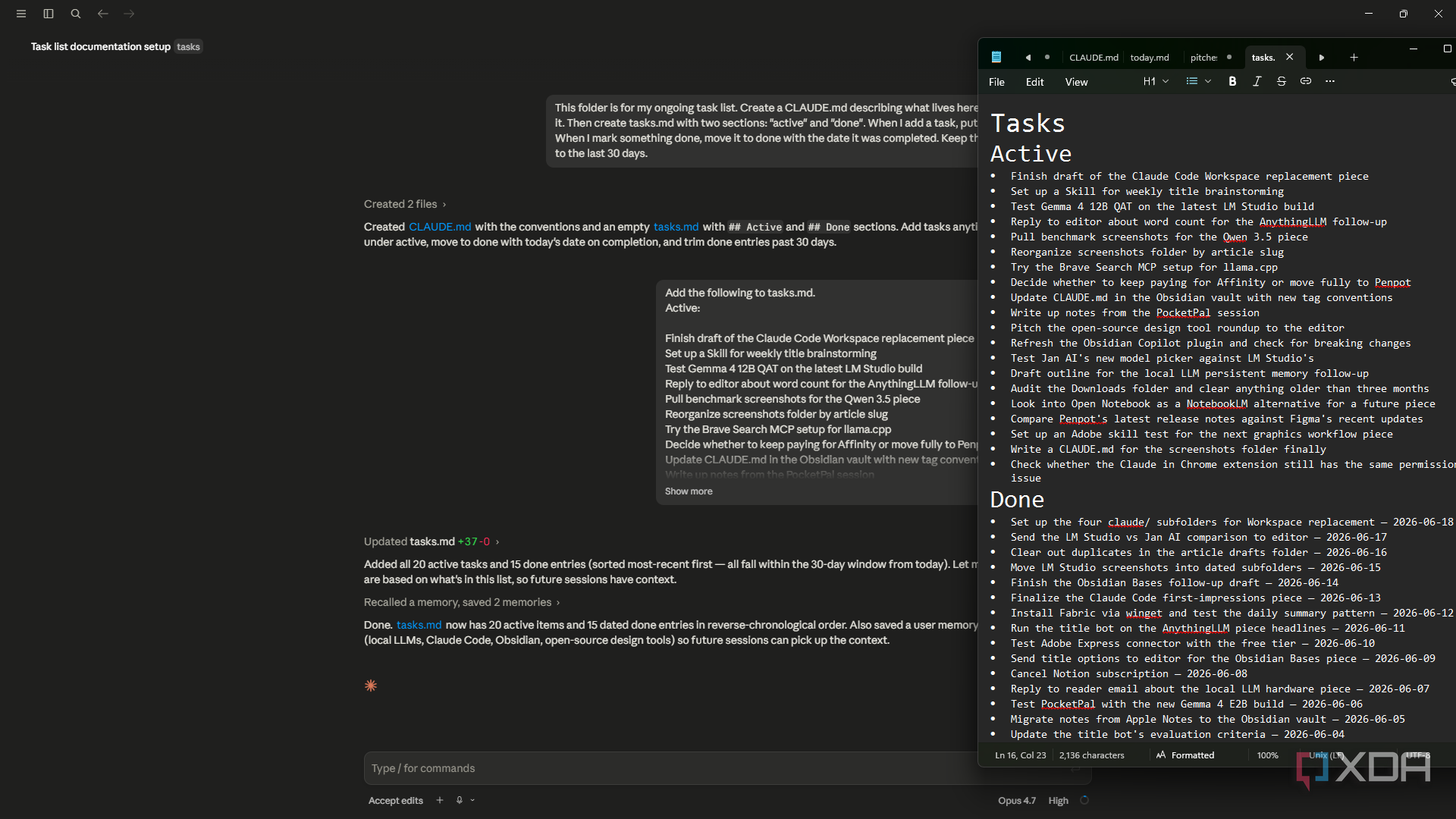Open the hamburger menu in Claude app

[21, 14]
